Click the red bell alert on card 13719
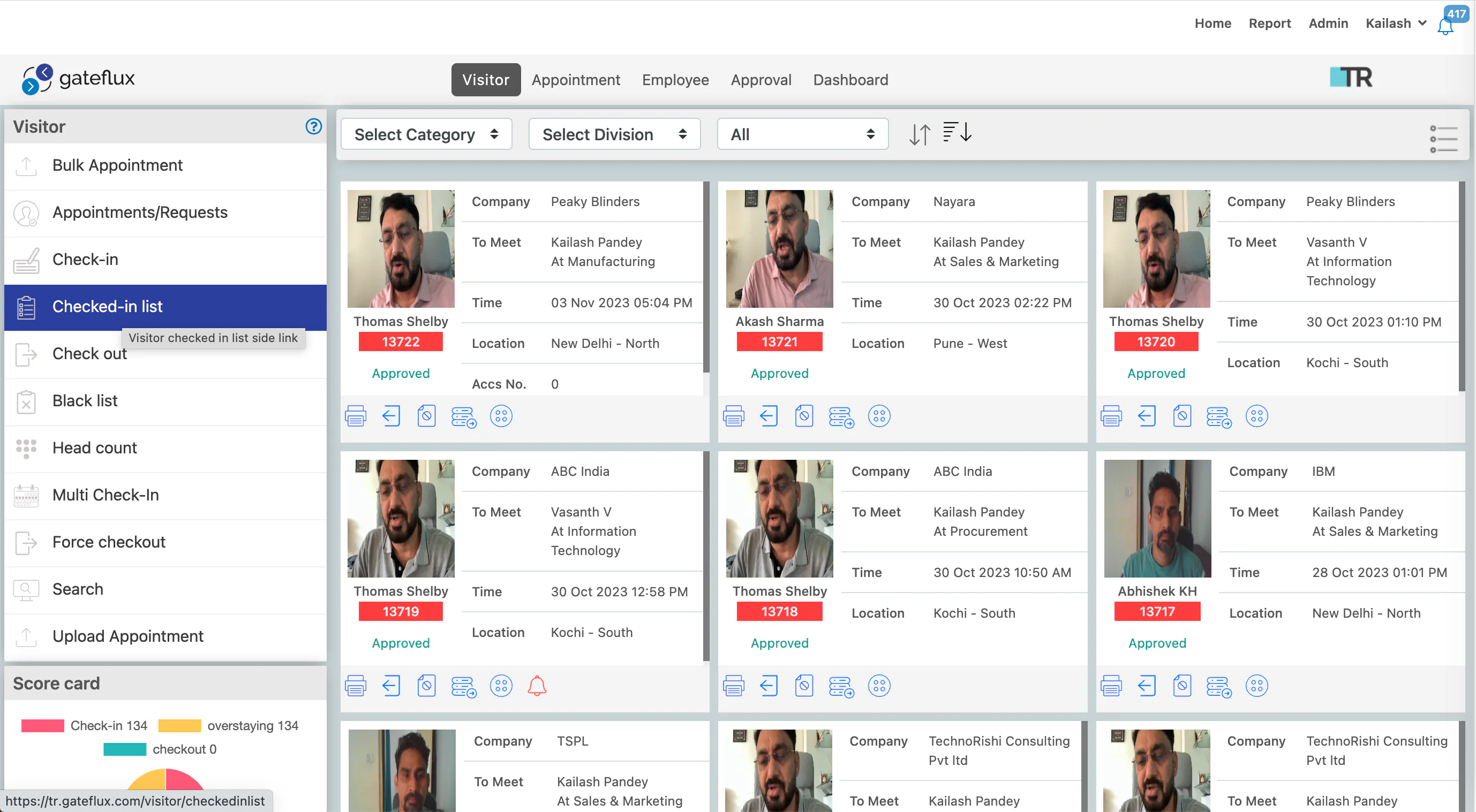 (x=537, y=686)
